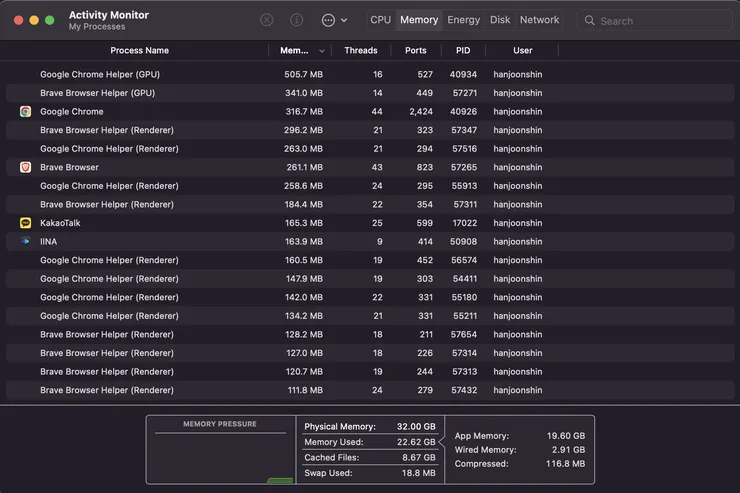Click PID 17022 in KakaoTalk row

[465, 223]
